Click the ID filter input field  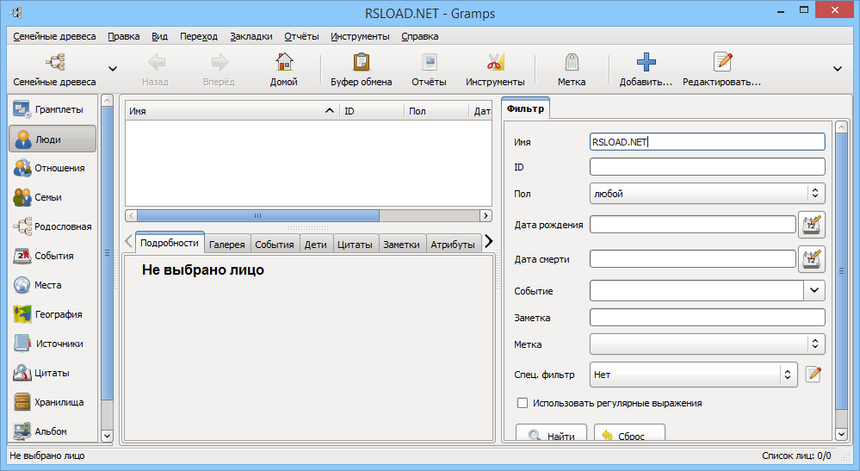(x=707, y=166)
